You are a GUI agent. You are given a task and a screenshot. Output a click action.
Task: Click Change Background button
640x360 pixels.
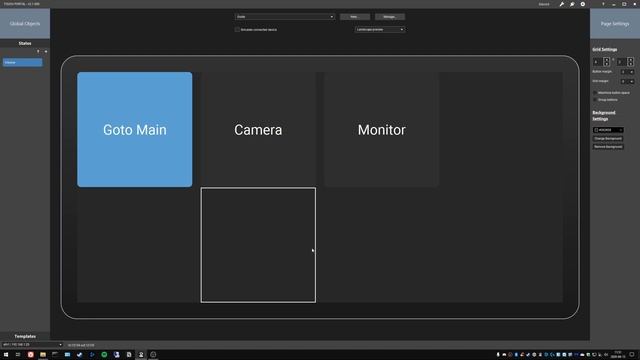coord(608,138)
